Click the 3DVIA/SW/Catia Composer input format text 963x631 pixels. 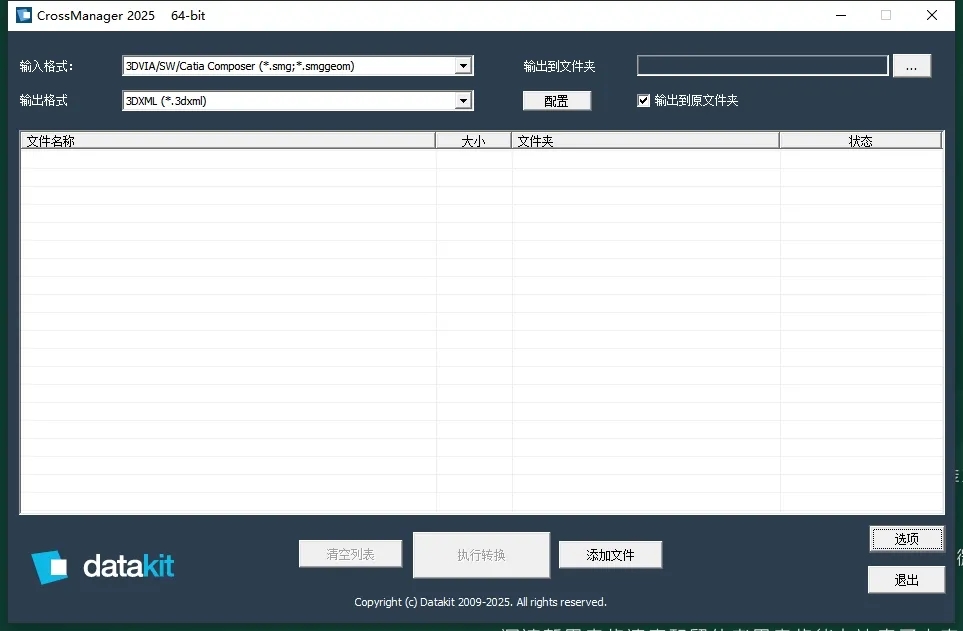point(240,66)
